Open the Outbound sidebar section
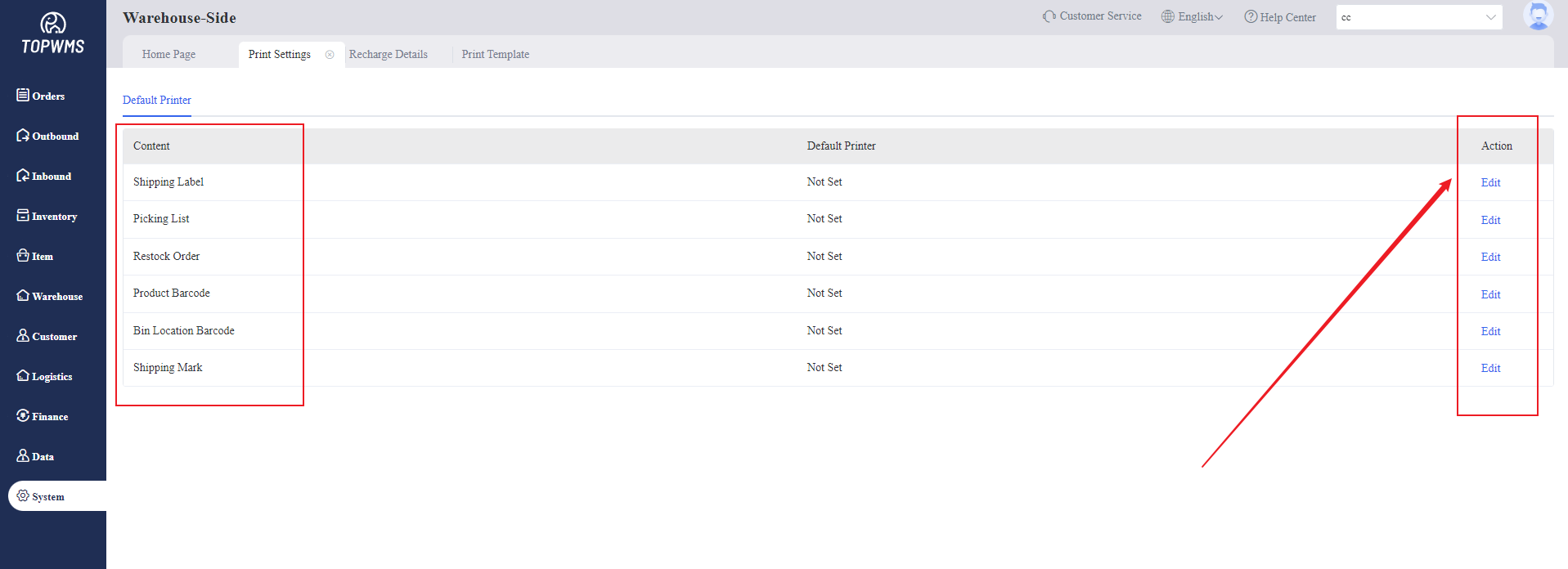The width and height of the screenshot is (1568, 569). point(47,136)
